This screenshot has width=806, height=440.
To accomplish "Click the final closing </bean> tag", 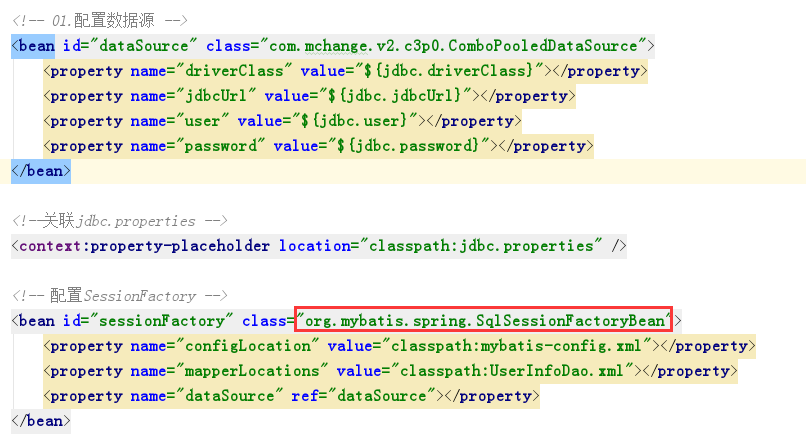I will point(41,421).
